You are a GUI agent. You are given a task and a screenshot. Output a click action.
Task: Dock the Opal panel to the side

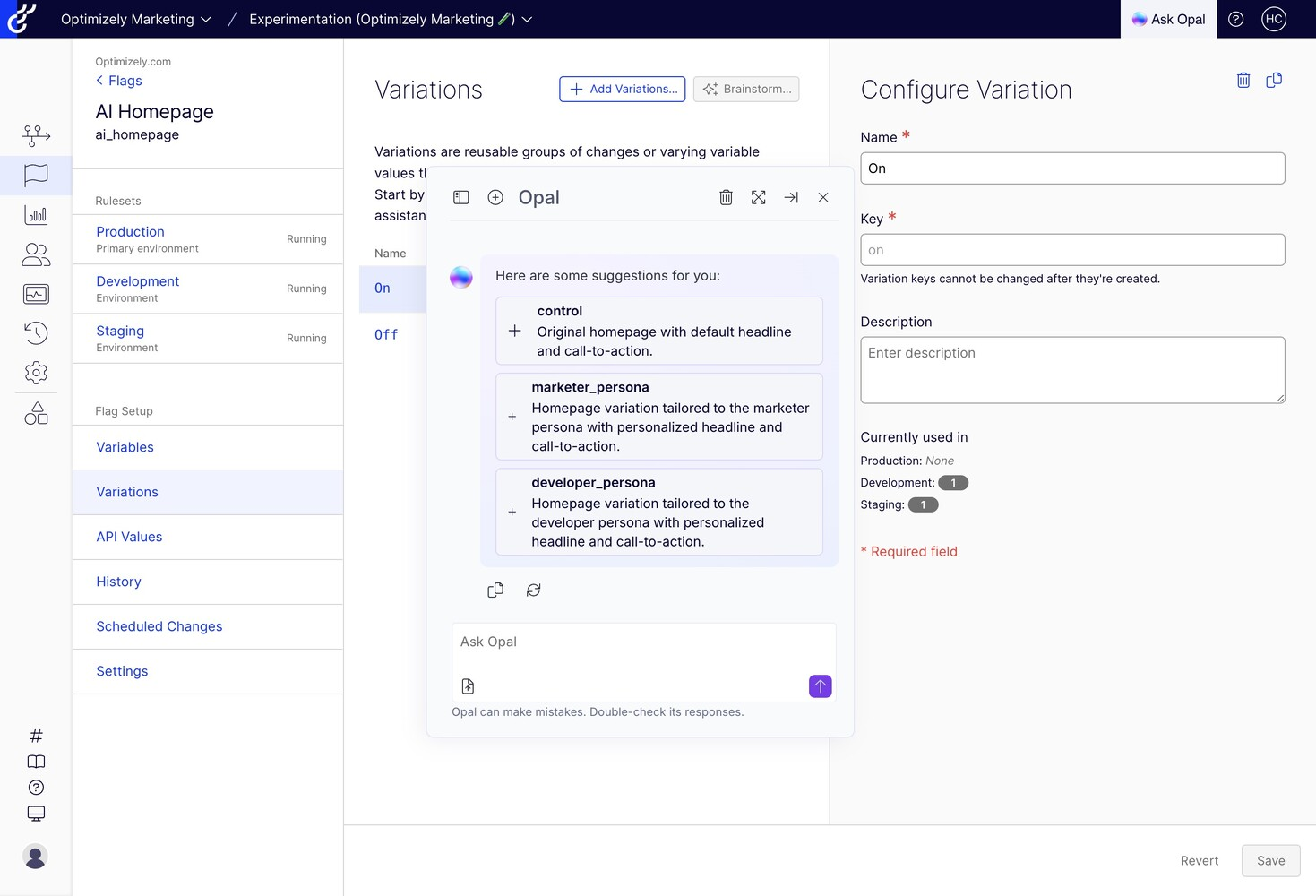coord(791,197)
